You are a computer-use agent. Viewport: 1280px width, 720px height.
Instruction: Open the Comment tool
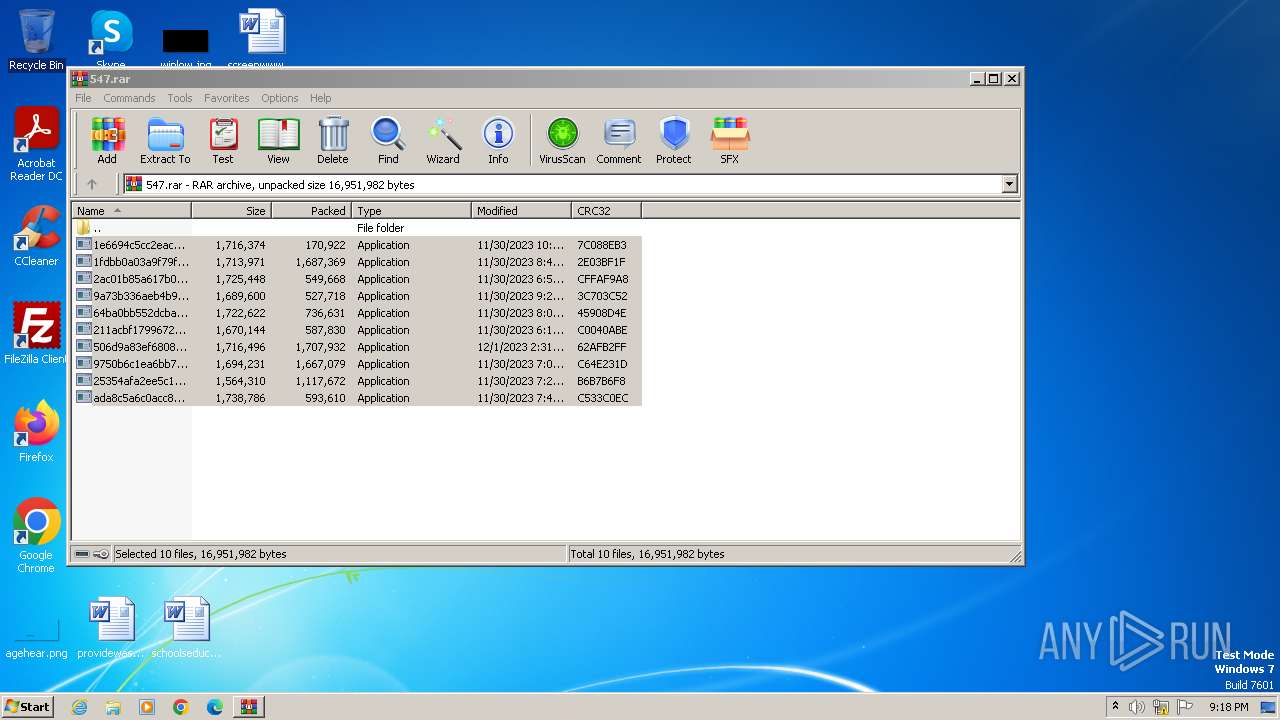(x=619, y=141)
